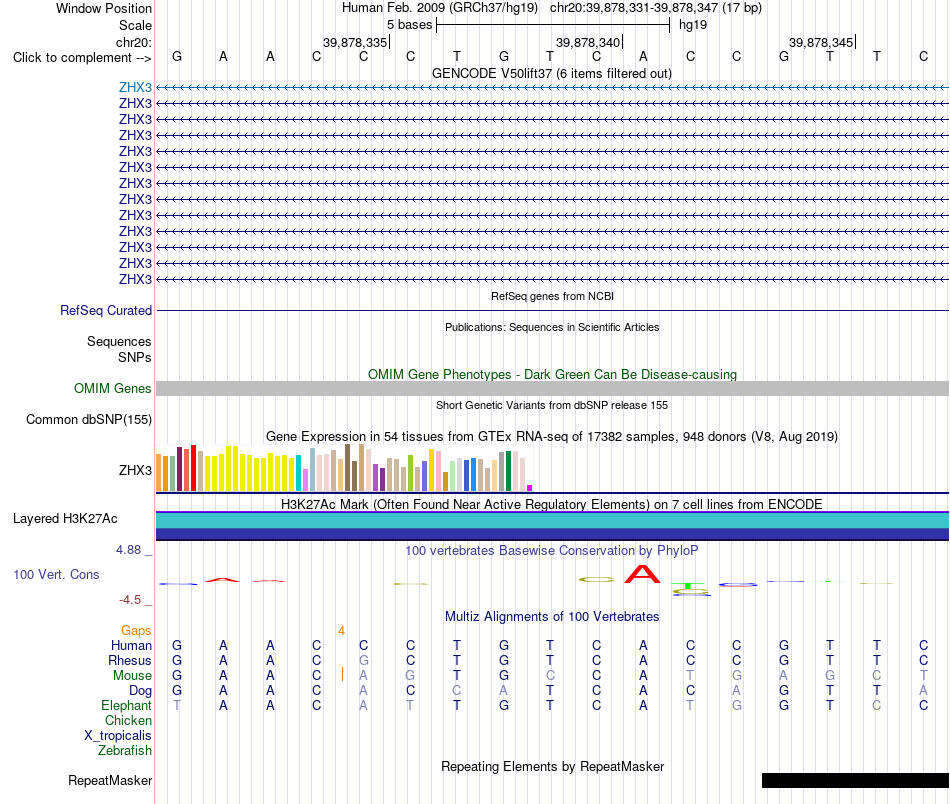
Task: Click the 4.88 PhyloP upper scale value
Action: click(128, 550)
